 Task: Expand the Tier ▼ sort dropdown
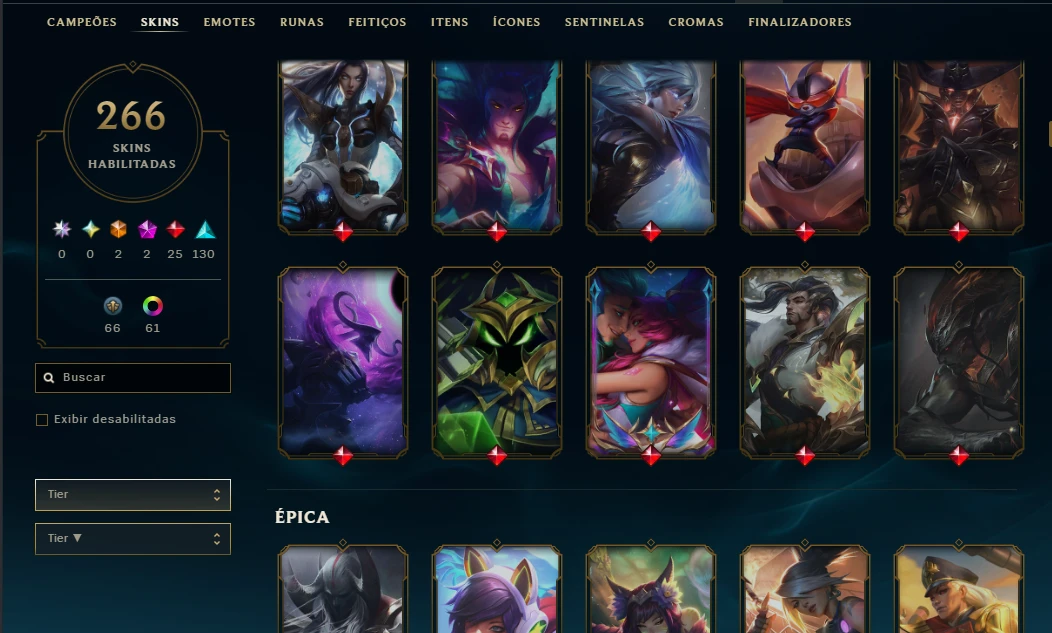click(133, 539)
